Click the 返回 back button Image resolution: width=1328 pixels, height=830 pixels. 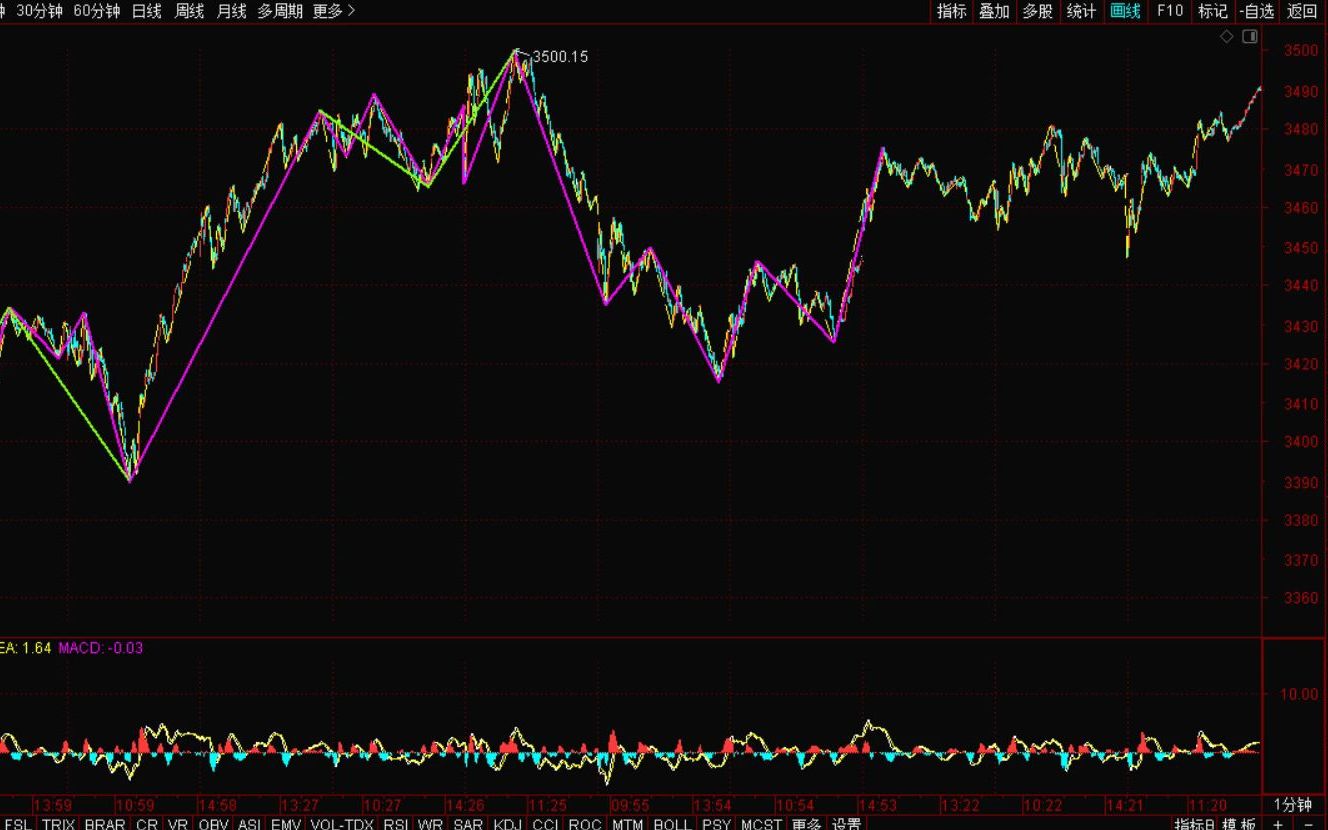click(x=1302, y=11)
